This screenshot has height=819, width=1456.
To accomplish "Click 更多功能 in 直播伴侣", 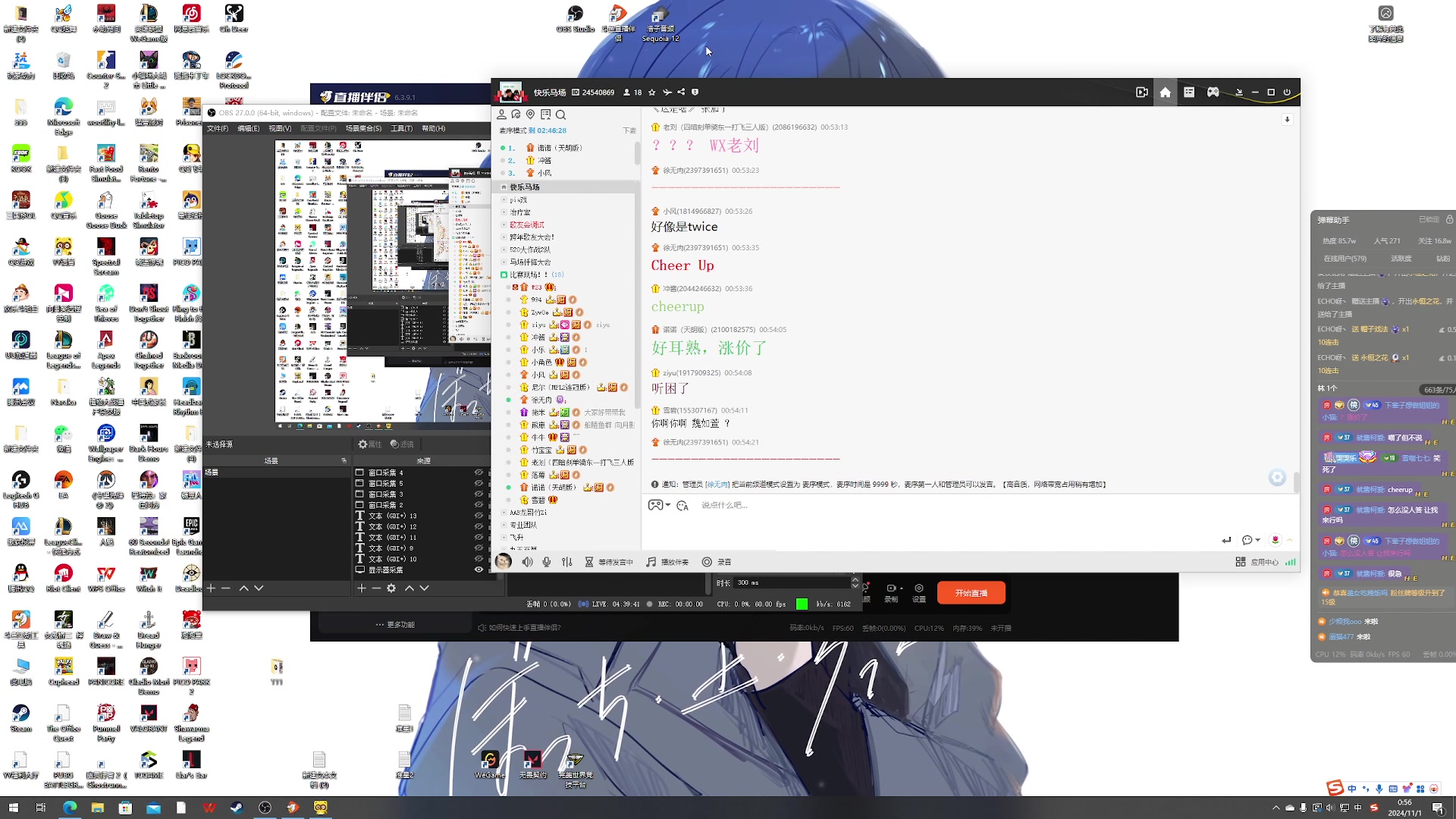I will (x=395, y=625).
